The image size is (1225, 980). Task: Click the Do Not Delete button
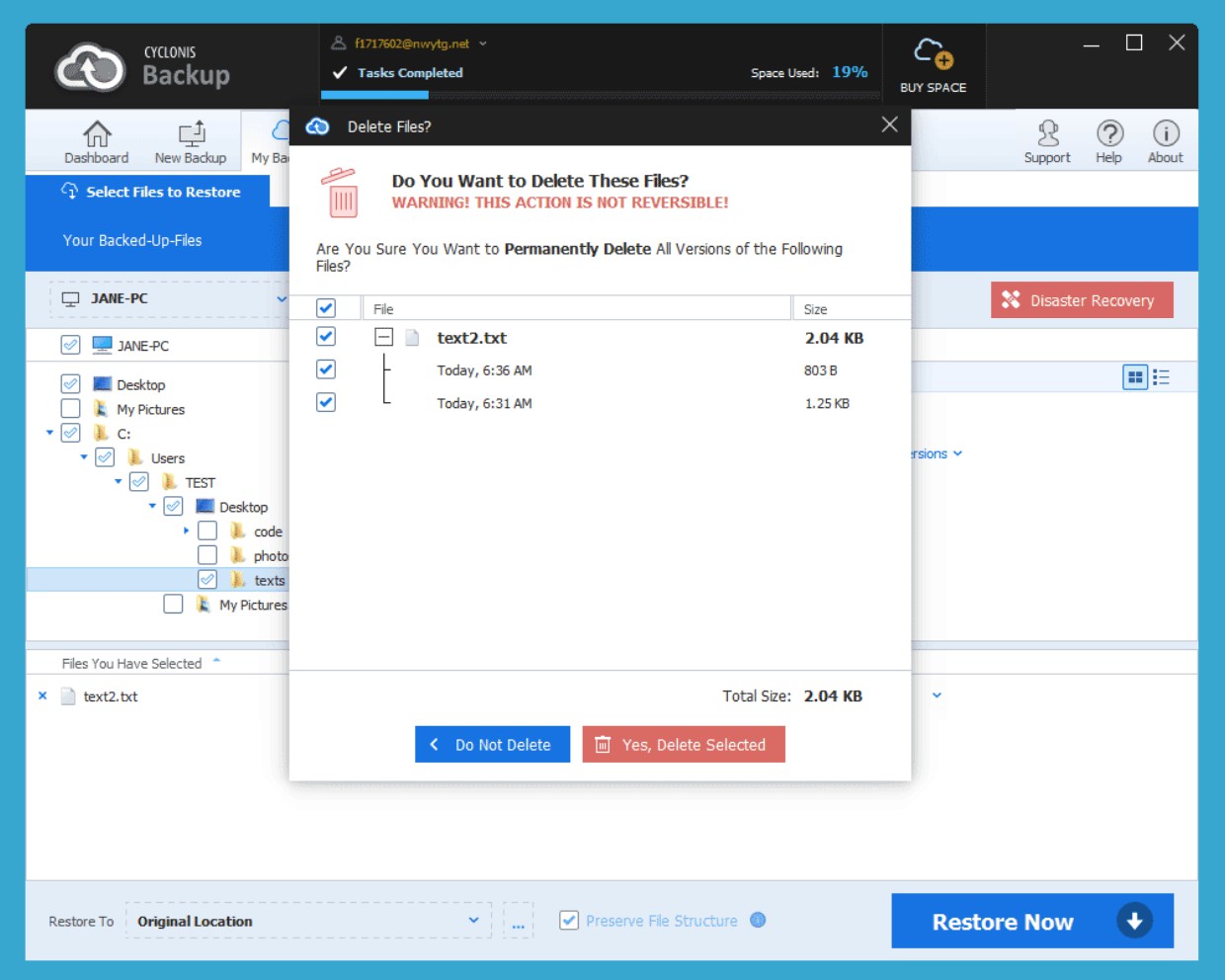tap(492, 745)
